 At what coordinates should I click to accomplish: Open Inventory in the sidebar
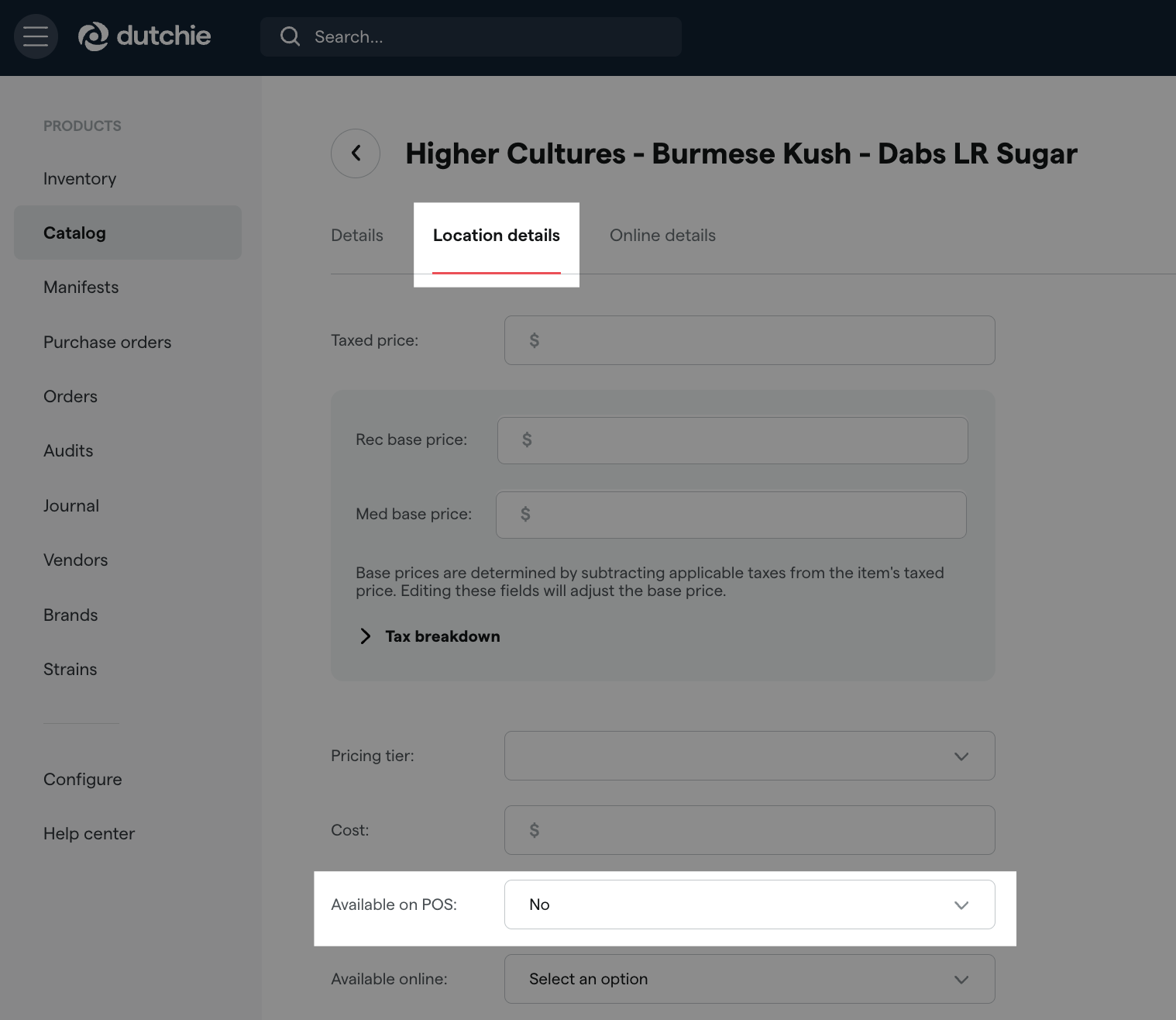click(80, 179)
